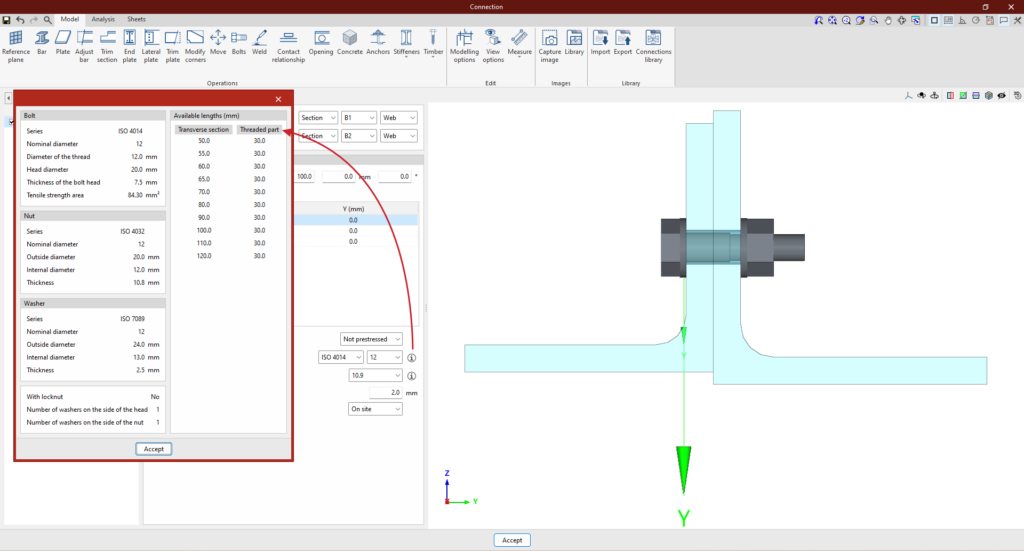Select the Pan hand tool
Image resolution: width=1024 pixels, height=551 pixels.
click(x=888, y=19)
